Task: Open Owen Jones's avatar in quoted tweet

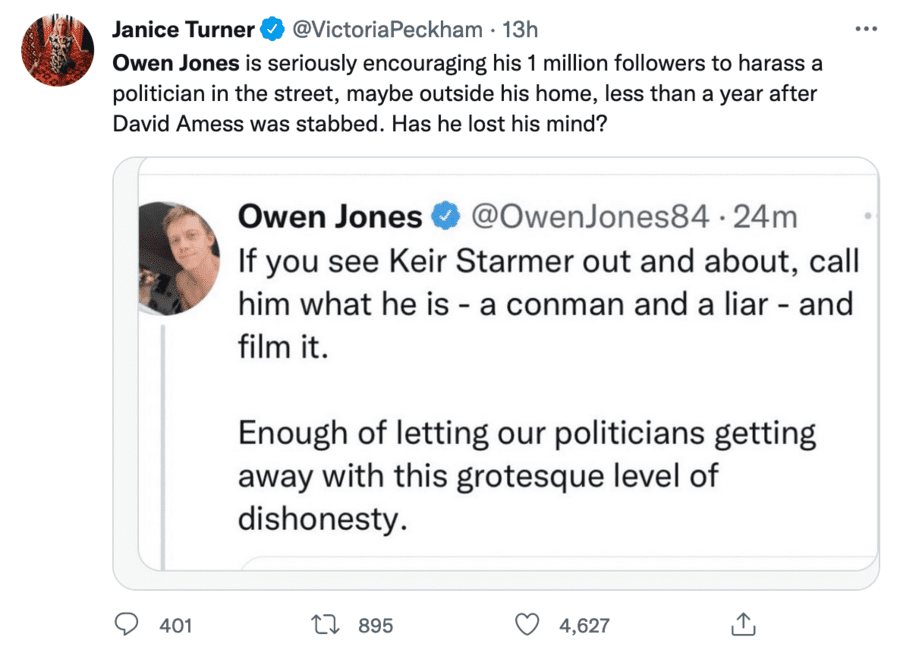Action: tap(177, 258)
